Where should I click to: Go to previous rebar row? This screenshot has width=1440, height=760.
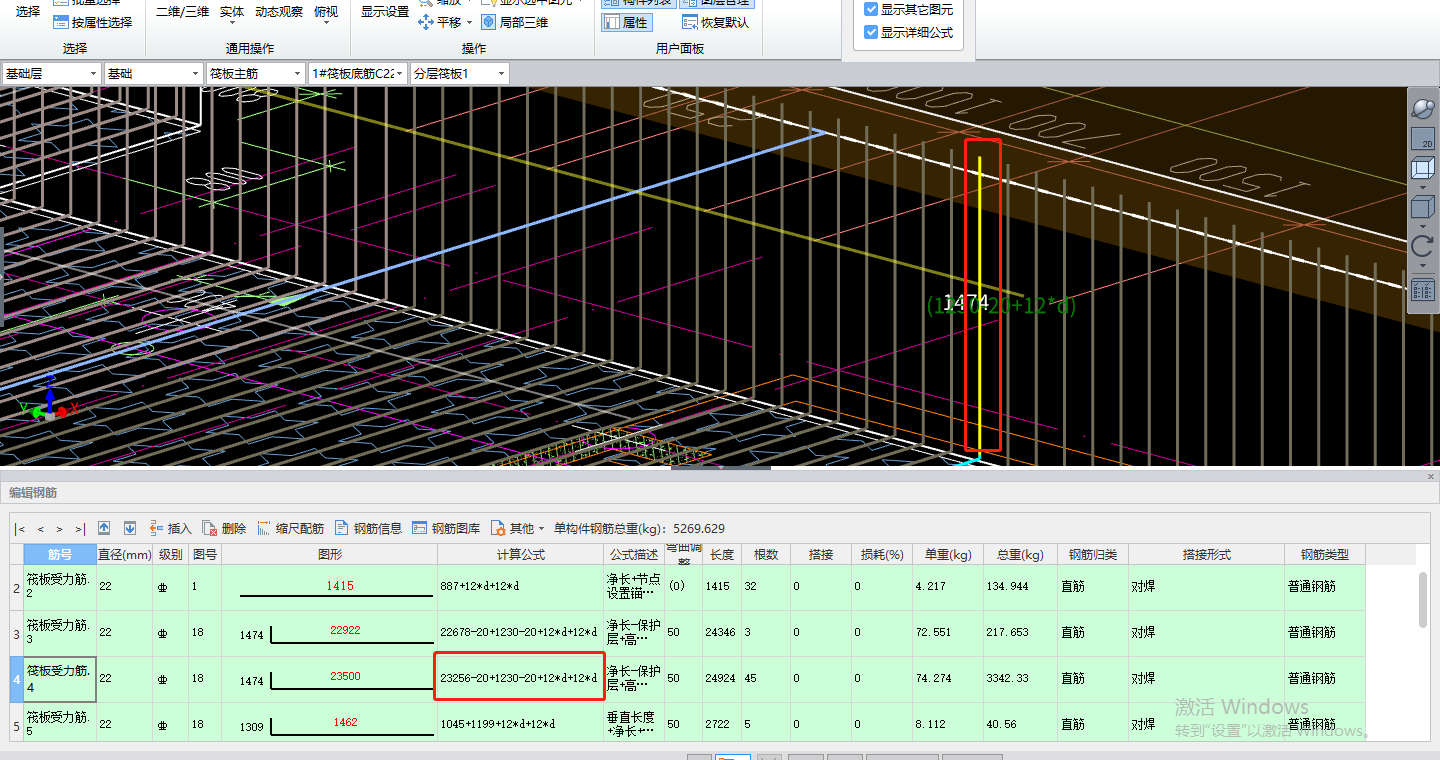(41, 529)
